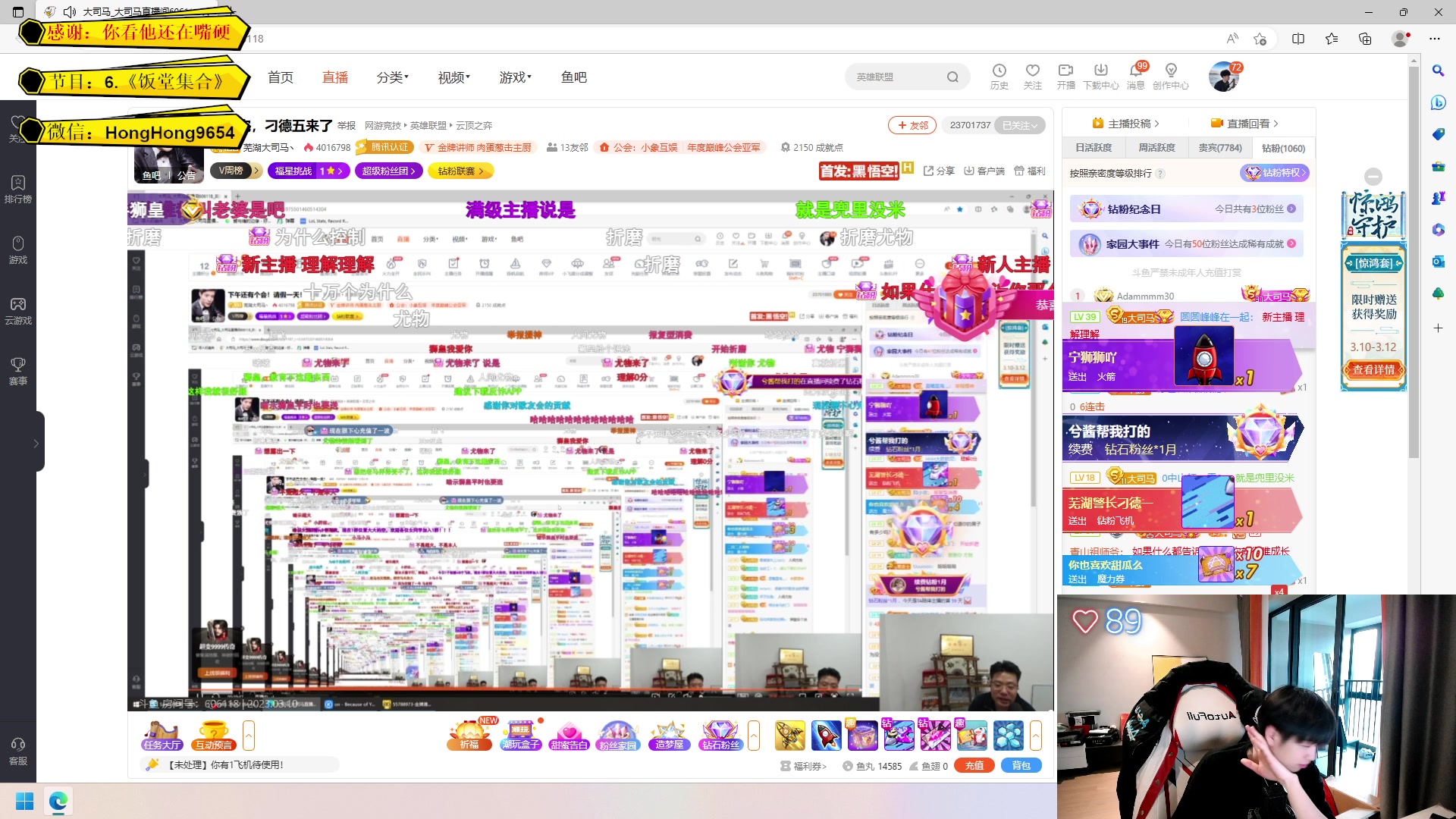The image size is (1456, 819).
Task: Select the golden rocket gift
Action: pyautogui.click(x=789, y=736)
